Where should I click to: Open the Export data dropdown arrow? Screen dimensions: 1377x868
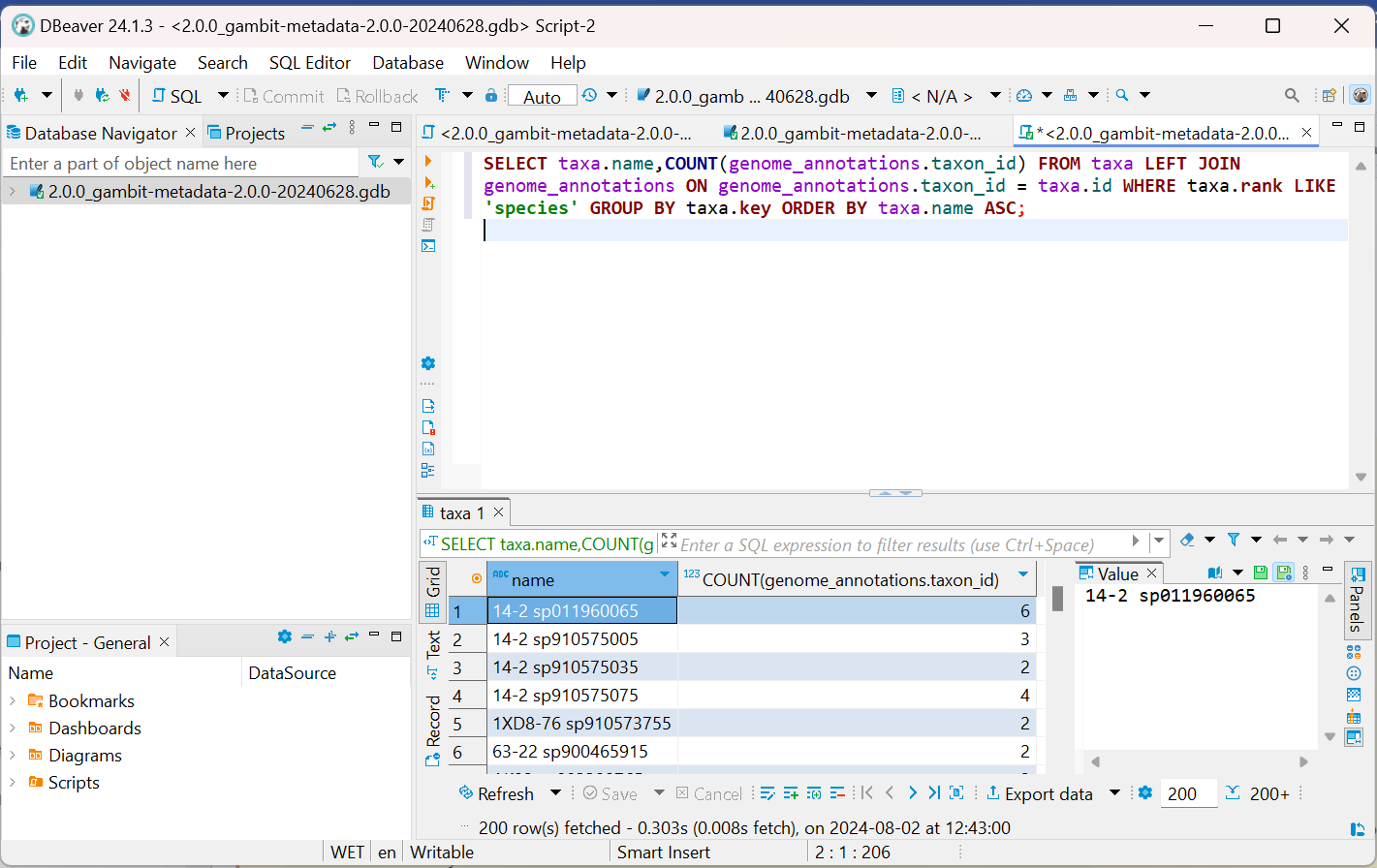click(1114, 793)
